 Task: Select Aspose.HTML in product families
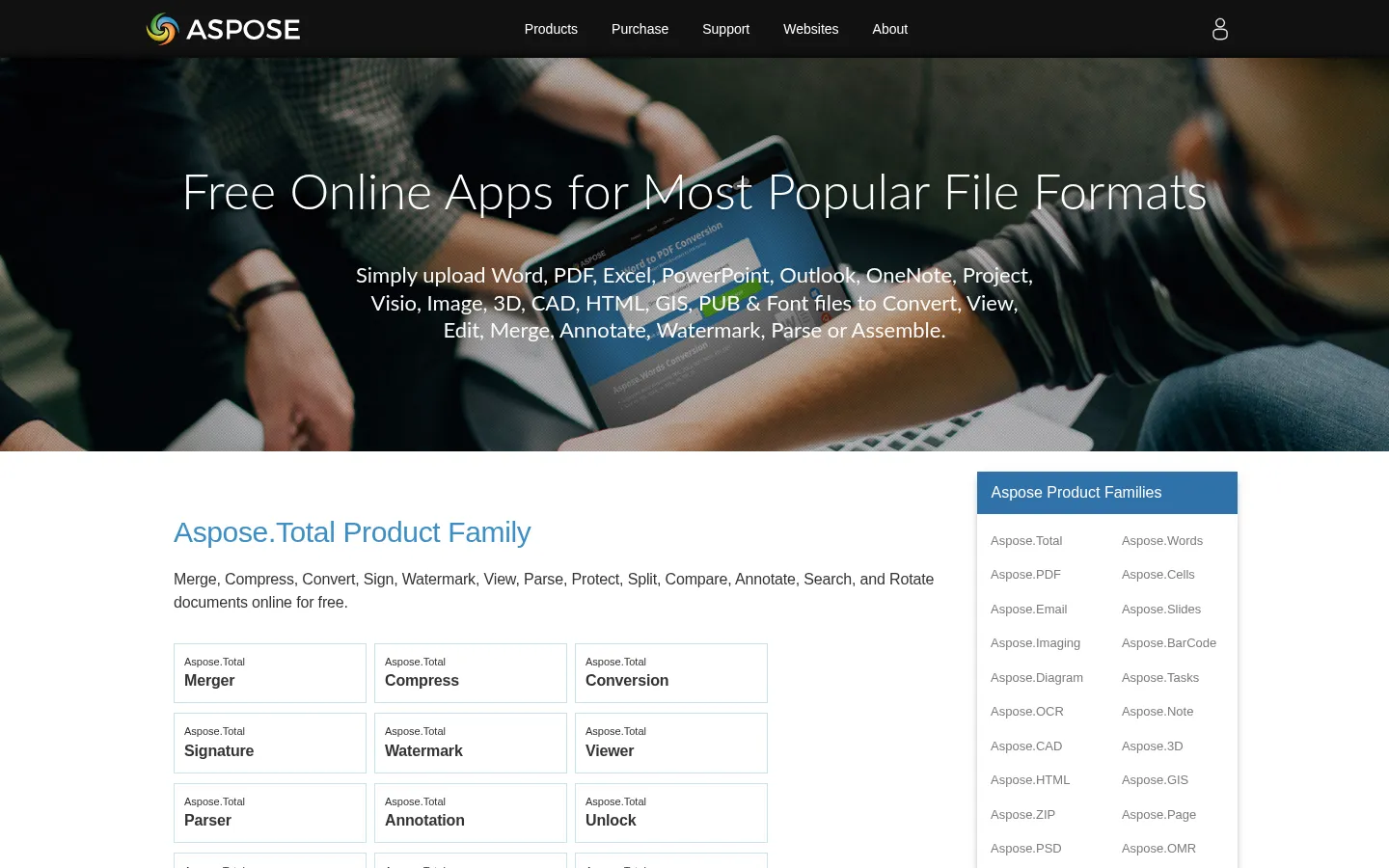(x=1030, y=780)
